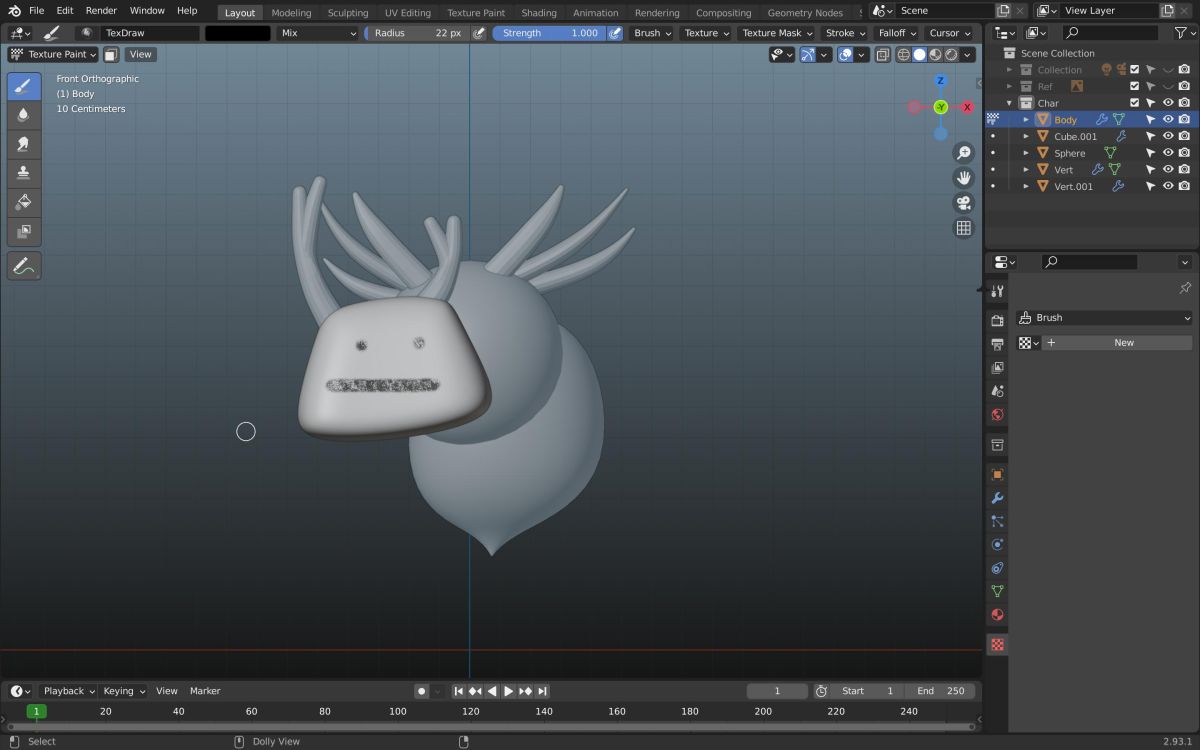Toggle Sphere render camera icon
1200x750 pixels.
tap(1184, 153)
